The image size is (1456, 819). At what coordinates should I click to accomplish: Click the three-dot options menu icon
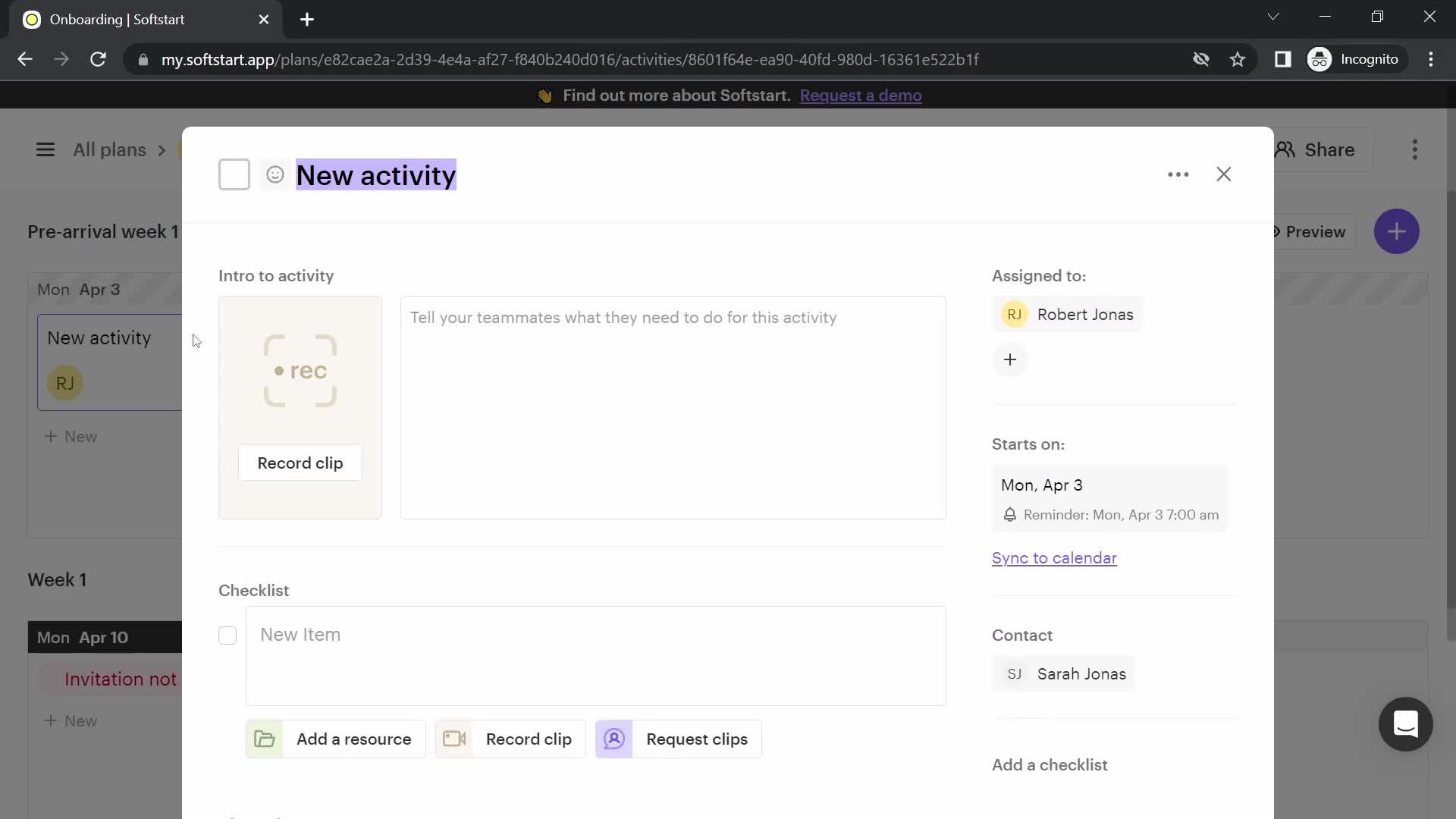[1178, 174]
